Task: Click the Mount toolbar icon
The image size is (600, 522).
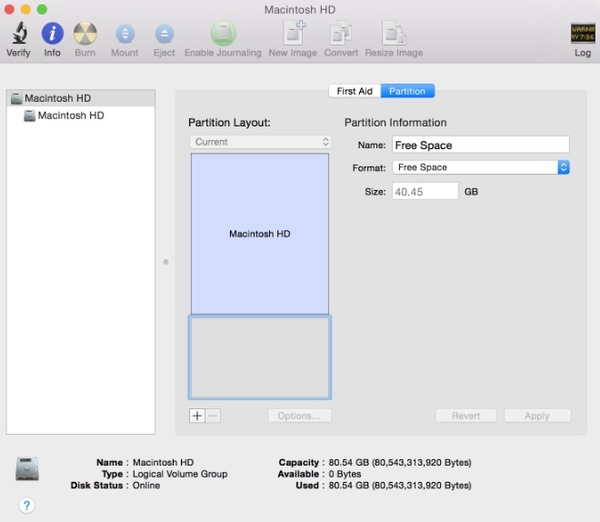Action: pyautogui.click(x=125, y=34)
